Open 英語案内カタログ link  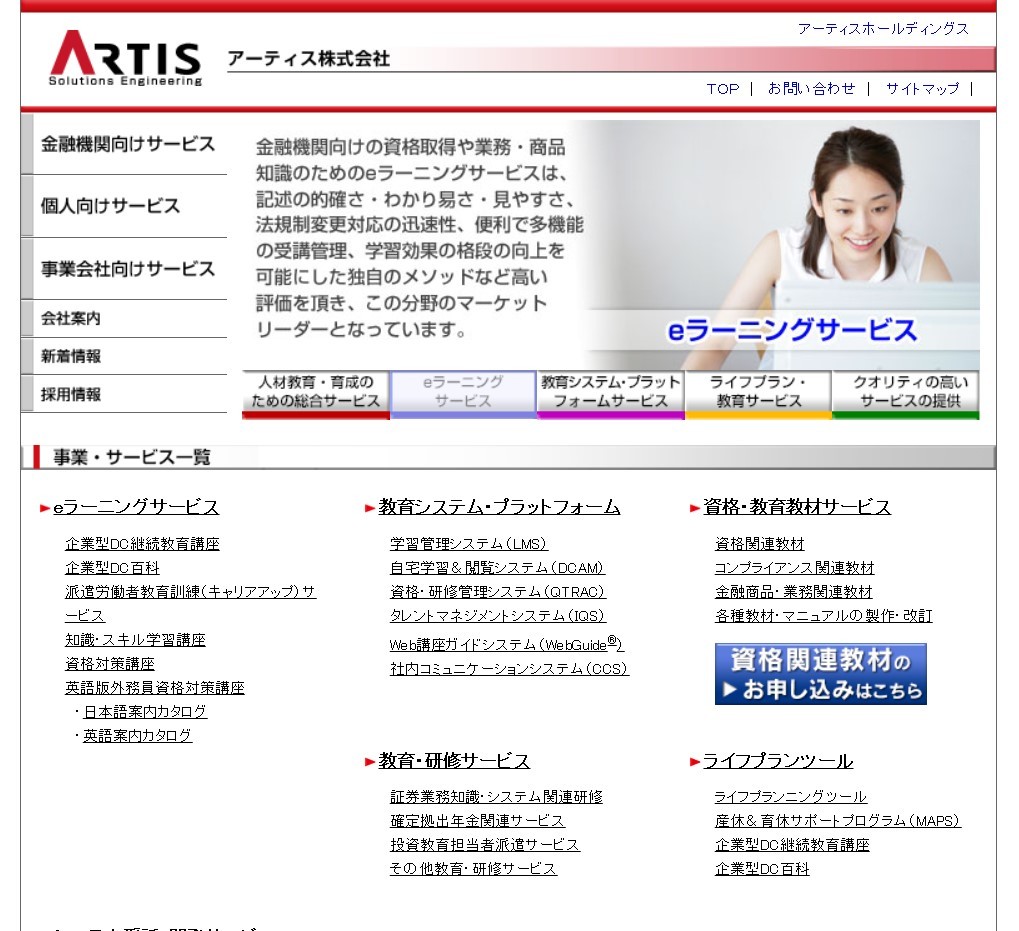(138, 736)
